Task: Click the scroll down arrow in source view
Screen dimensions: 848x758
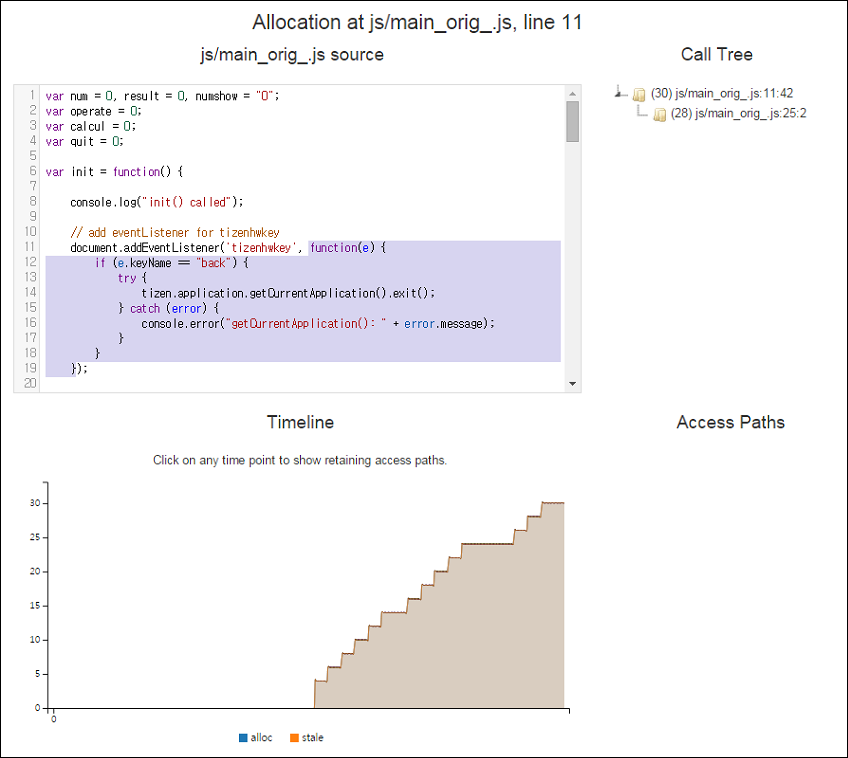Action: click(x=572, y=383)
